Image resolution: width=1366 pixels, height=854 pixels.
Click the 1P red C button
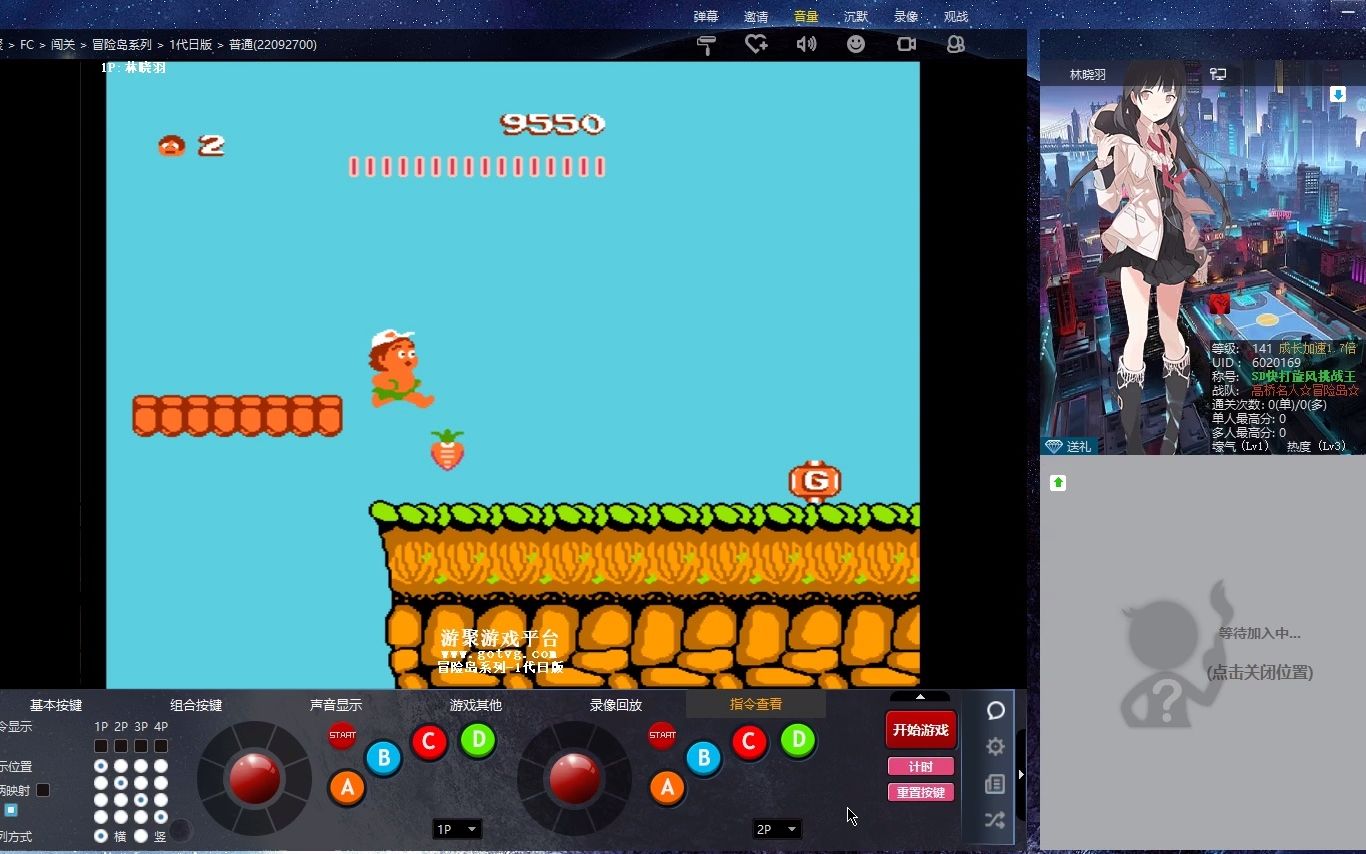pos(429,742)
